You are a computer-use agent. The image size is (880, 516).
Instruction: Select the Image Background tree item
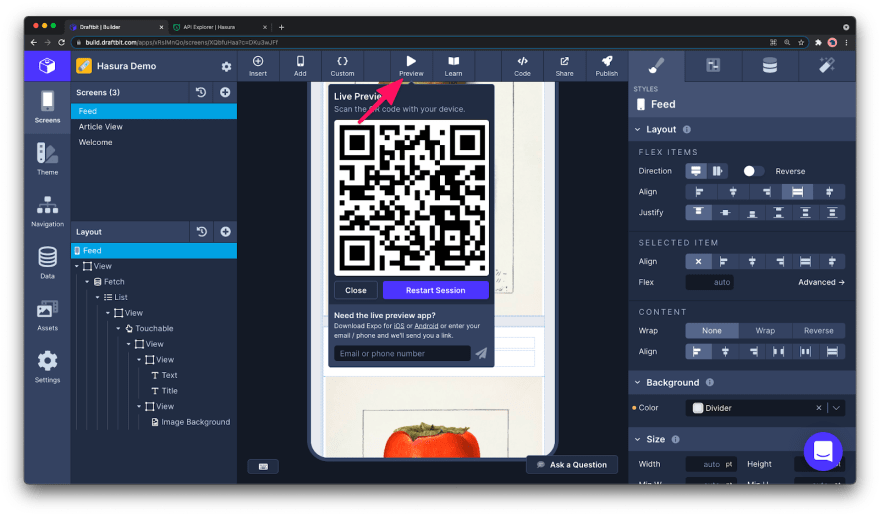pos(190,422)
